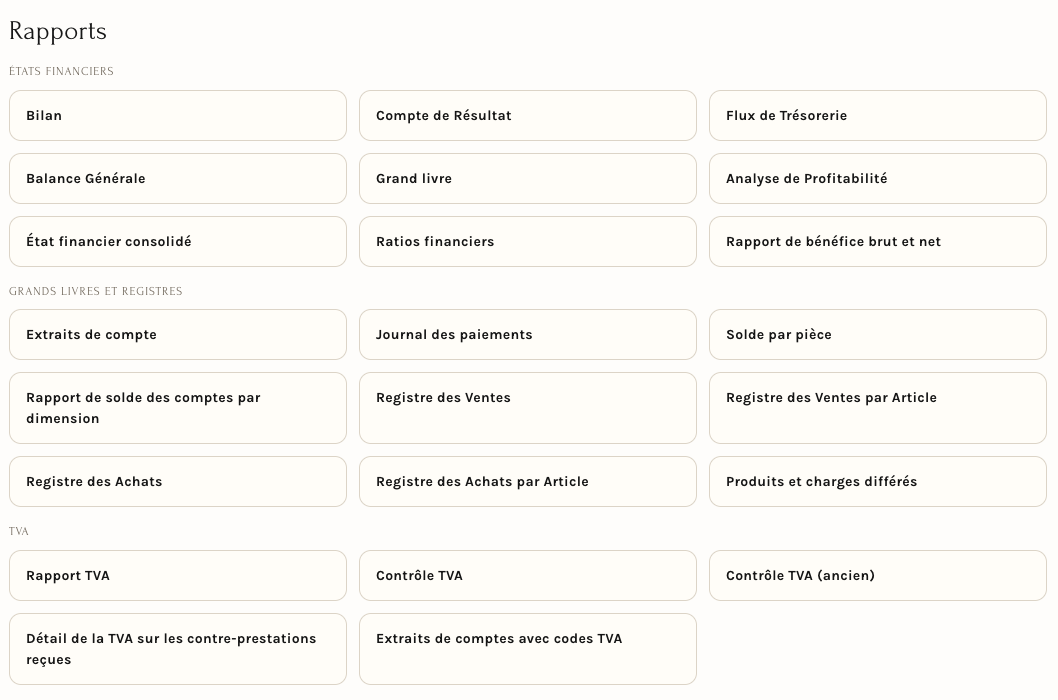The height and width of the screenshot is (700, 1058).
Task: Select Extraits de comptes avec codes TVA
Action: 528,649
